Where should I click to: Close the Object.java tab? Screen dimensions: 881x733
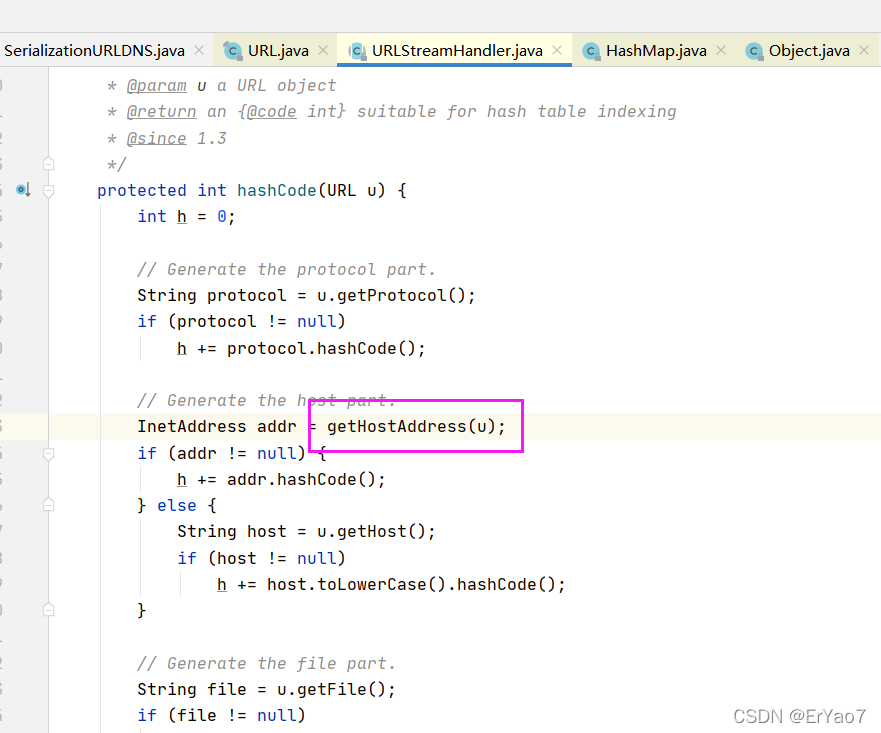click(863, 49)
